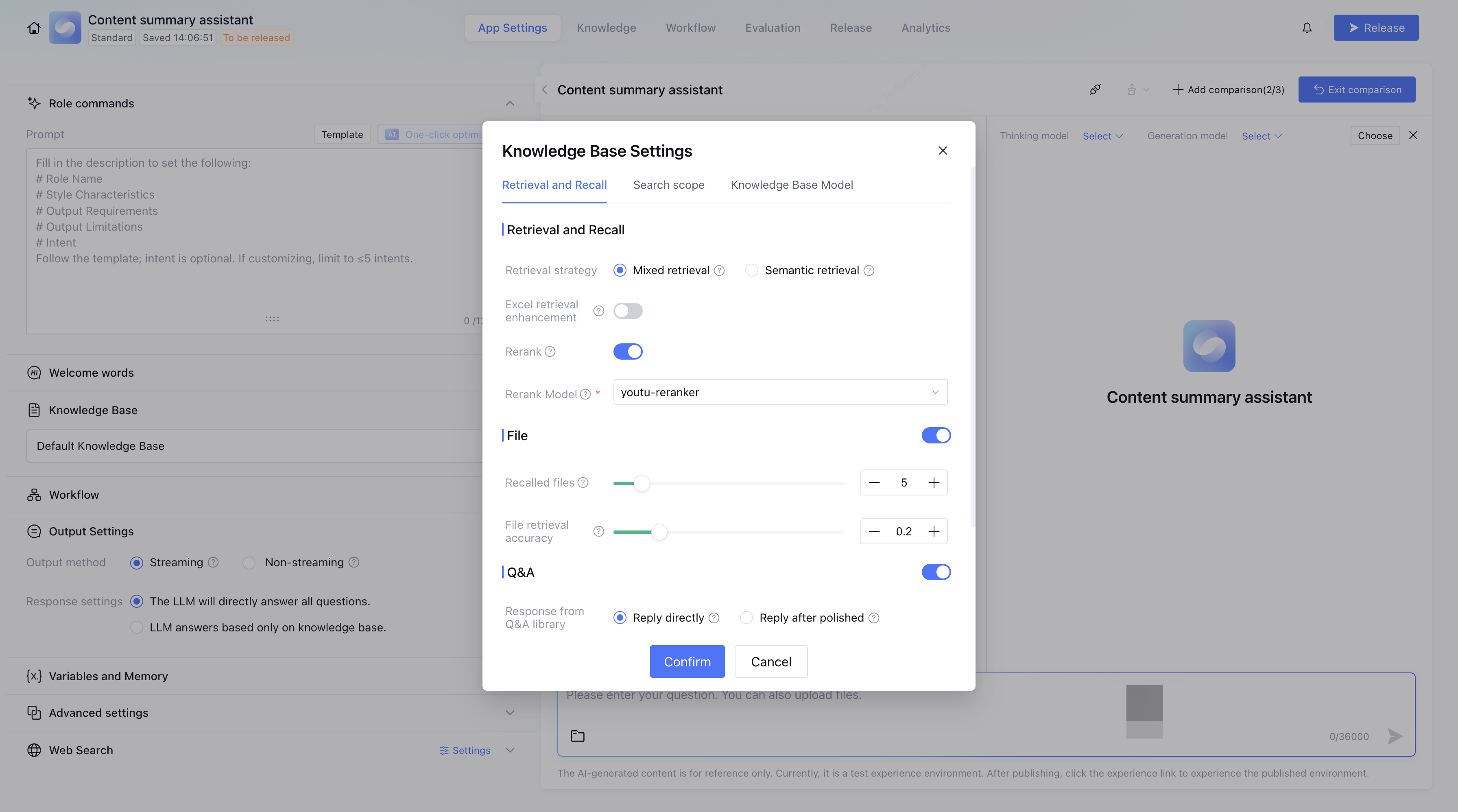Click the File retrieval accuracy slider handle
This screenshot has width=1458, height=812.
click(x=659, y=532)
